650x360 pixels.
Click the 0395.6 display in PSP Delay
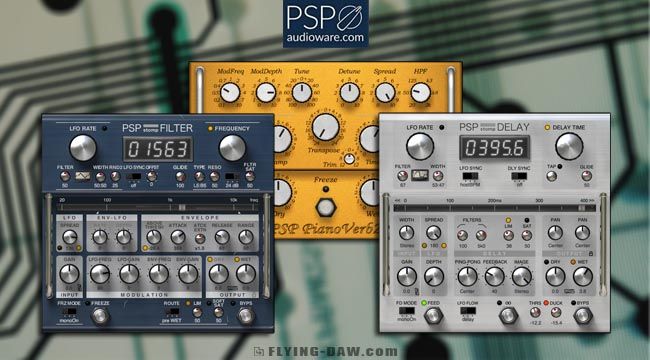[494, 148]
